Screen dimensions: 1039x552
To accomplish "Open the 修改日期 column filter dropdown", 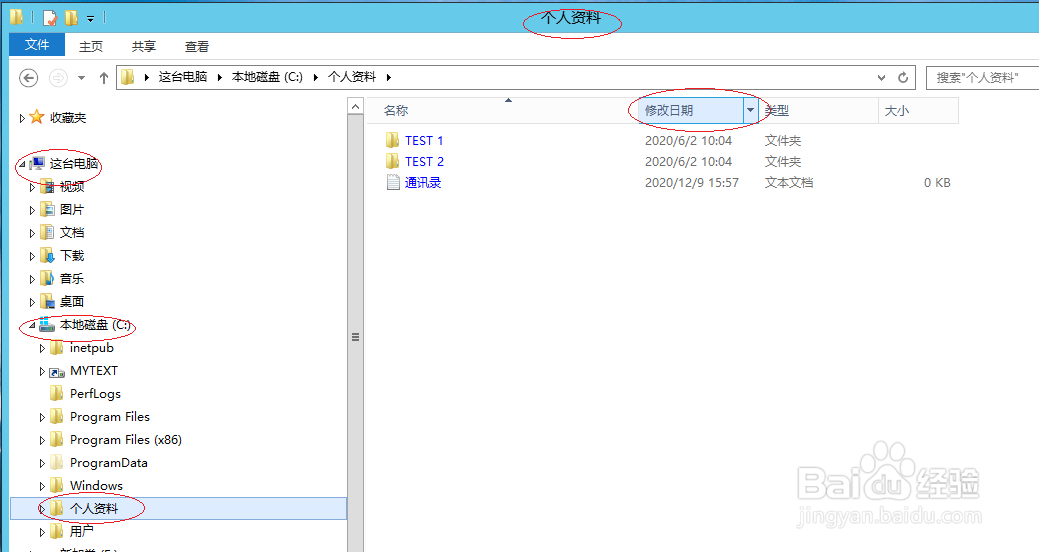I will [750, 111].
